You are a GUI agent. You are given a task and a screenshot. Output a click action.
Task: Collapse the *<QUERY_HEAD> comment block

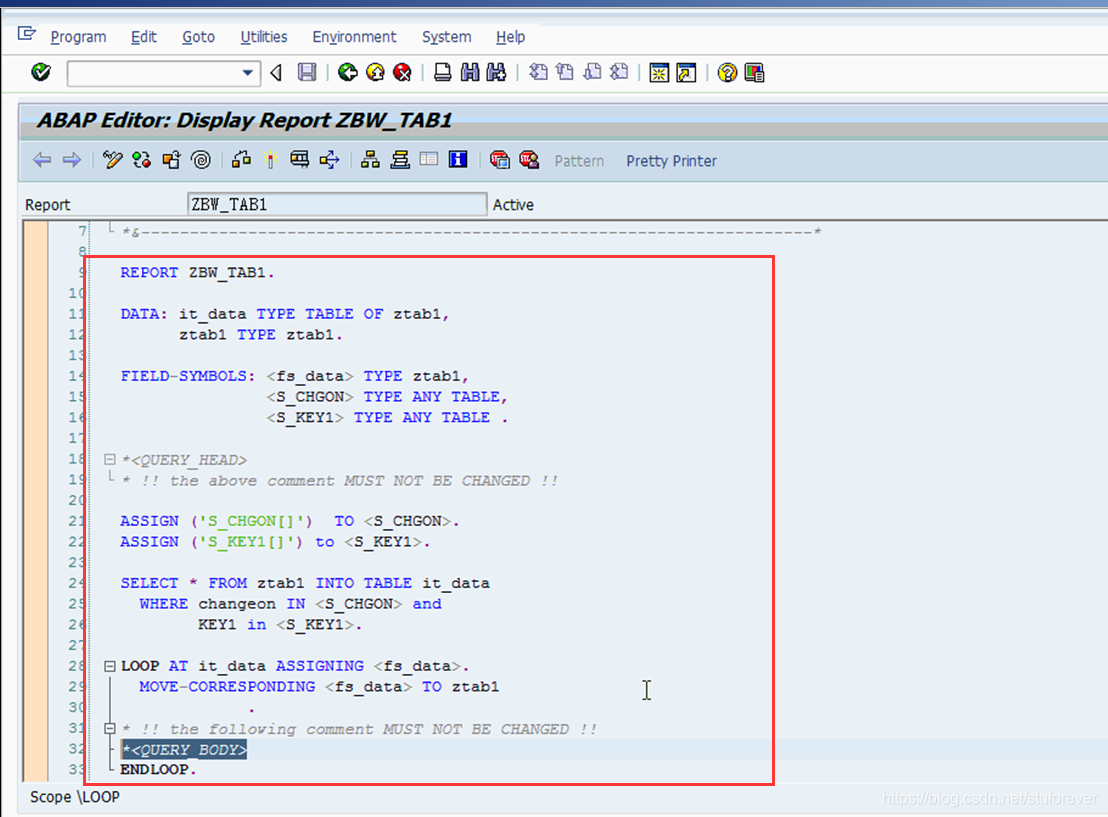point(110,459)
